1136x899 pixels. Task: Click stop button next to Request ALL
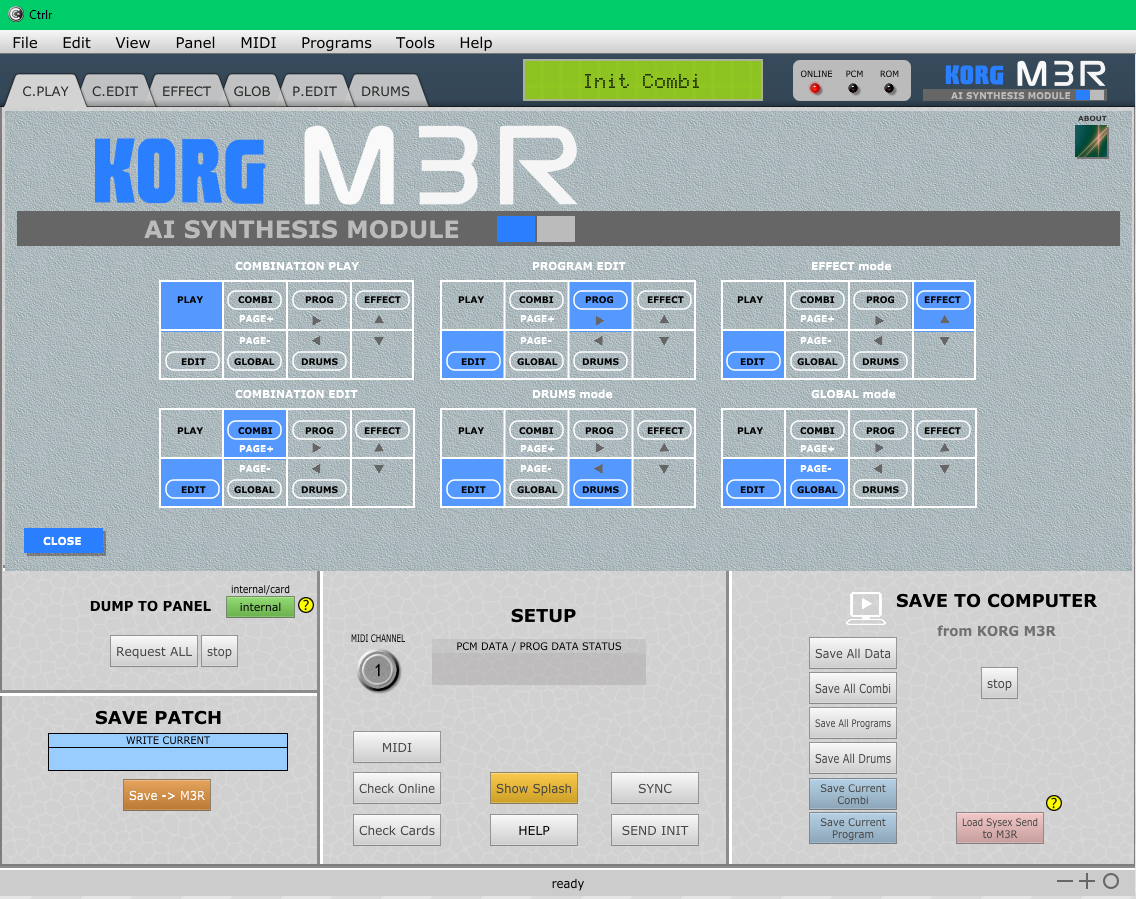219,651
